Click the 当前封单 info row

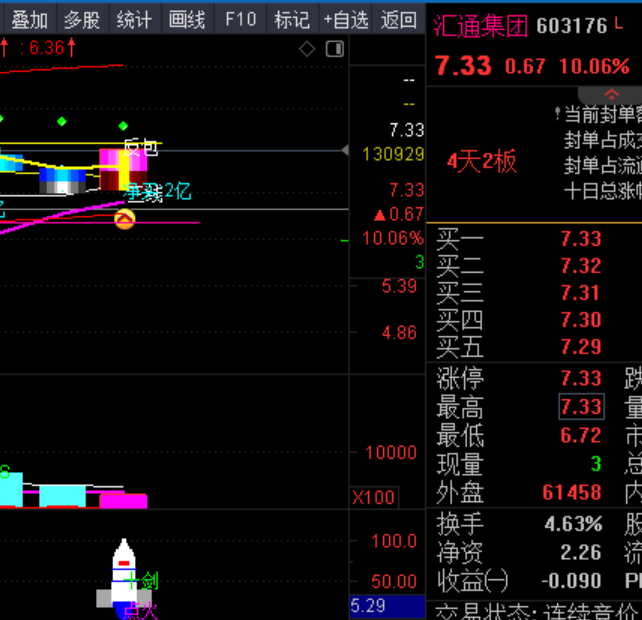click(x=599, y=114)
